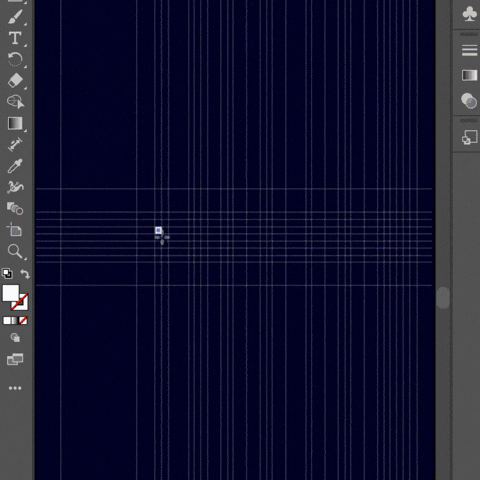Reset to default fill and stroke

click(7, 274)
